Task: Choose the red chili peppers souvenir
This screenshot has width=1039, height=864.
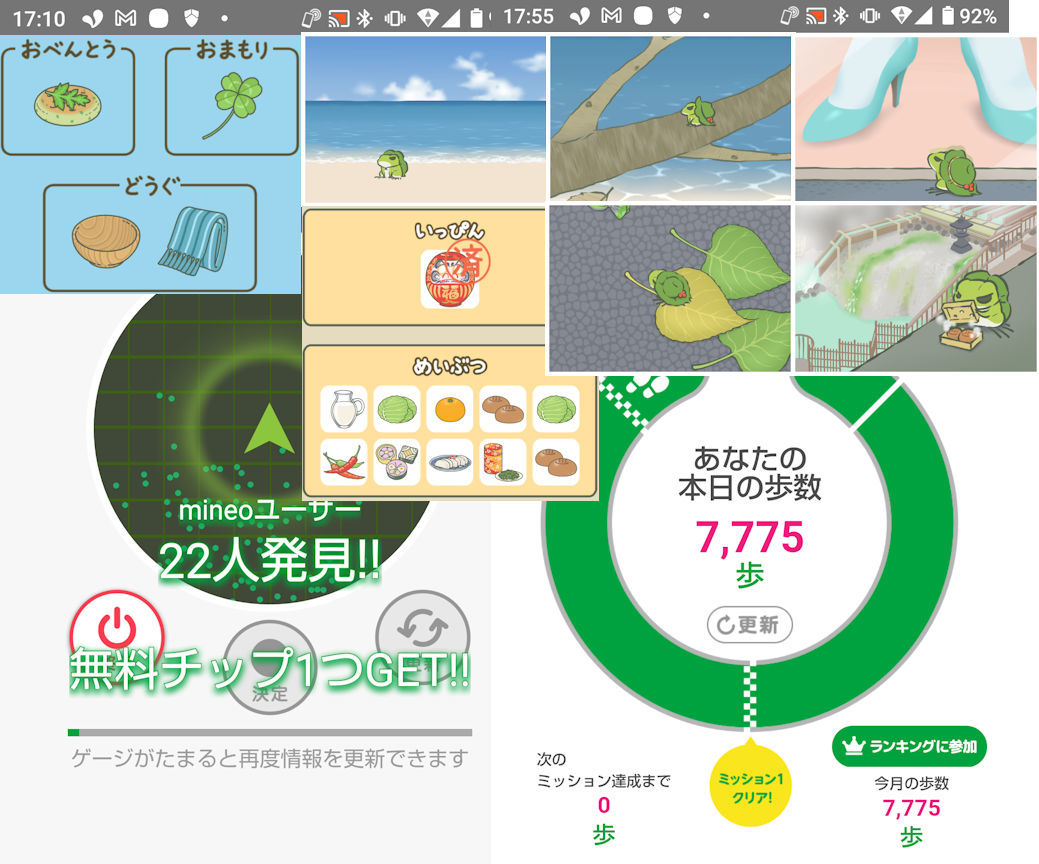Action: pyautogui.click(x=345, y=462)
